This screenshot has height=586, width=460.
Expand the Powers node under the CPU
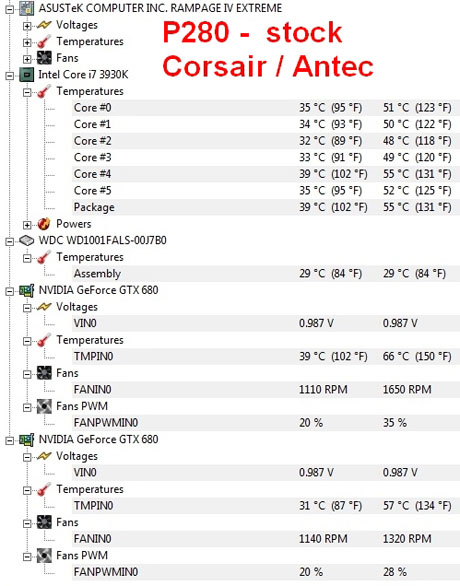[x=27, y=225]
